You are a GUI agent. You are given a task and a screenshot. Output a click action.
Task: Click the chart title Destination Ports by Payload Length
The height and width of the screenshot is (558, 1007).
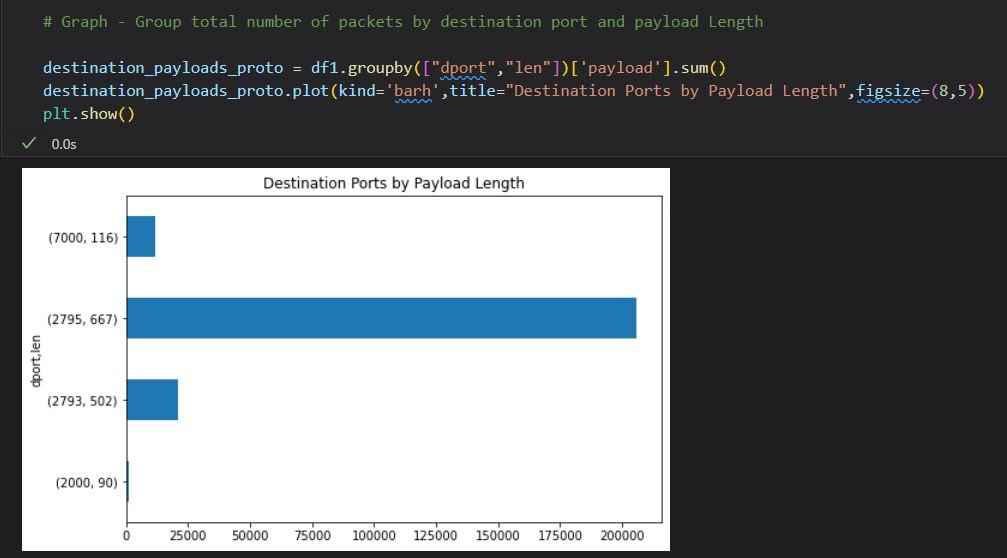(394, 183)
